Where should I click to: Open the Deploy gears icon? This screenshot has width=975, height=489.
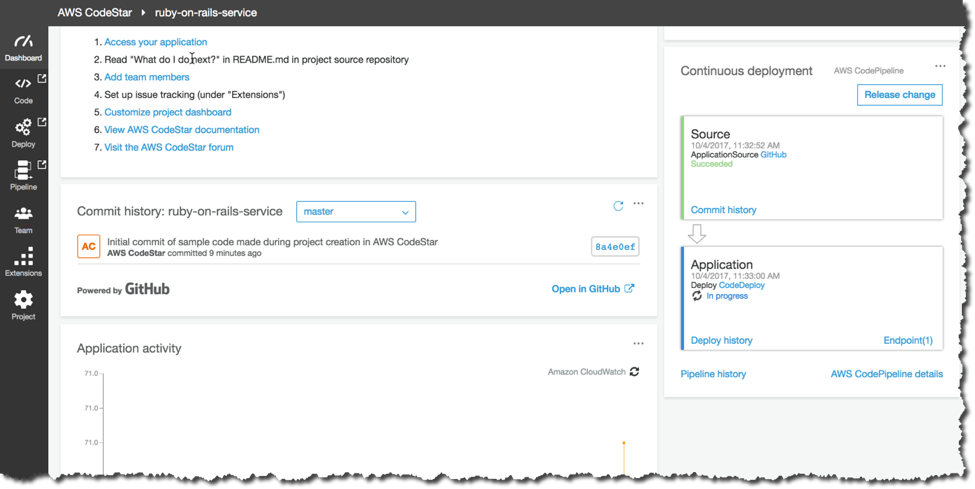23,133
